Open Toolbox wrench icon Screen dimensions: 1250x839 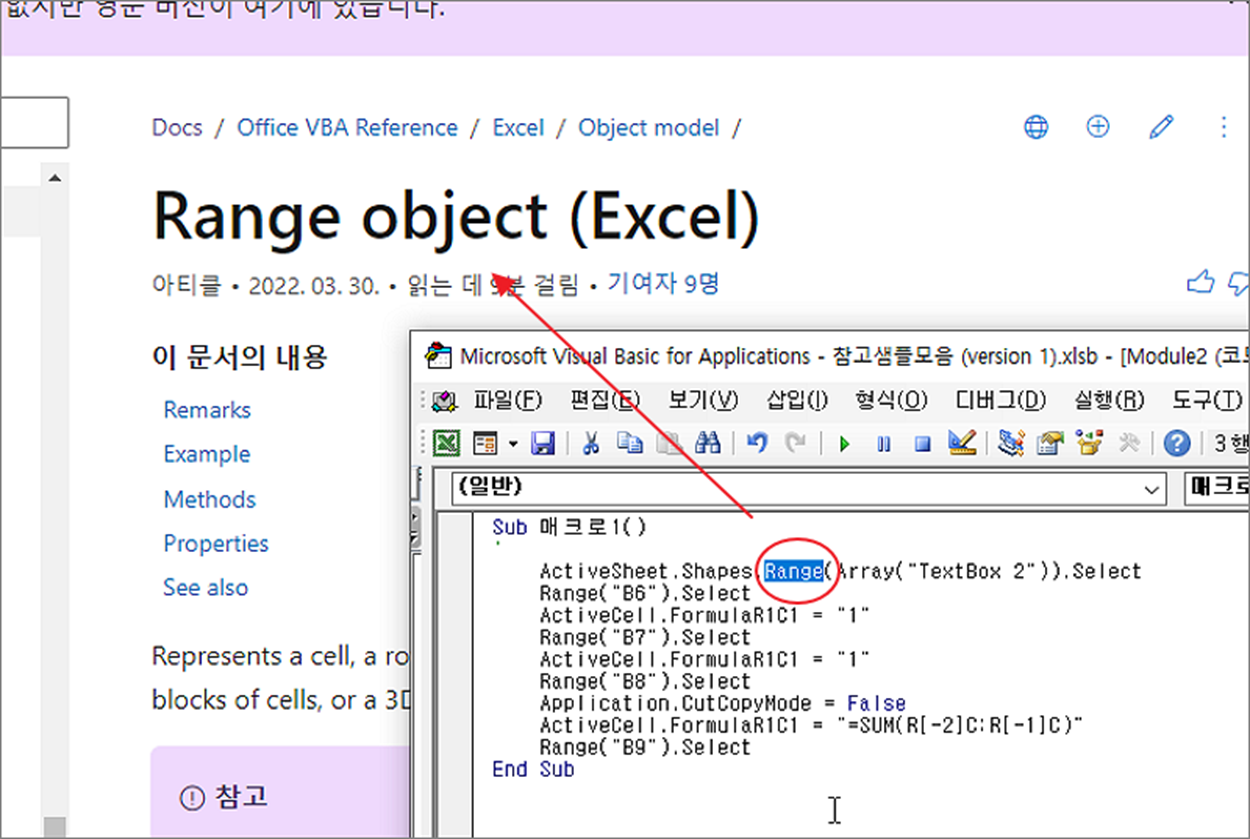1129,443
